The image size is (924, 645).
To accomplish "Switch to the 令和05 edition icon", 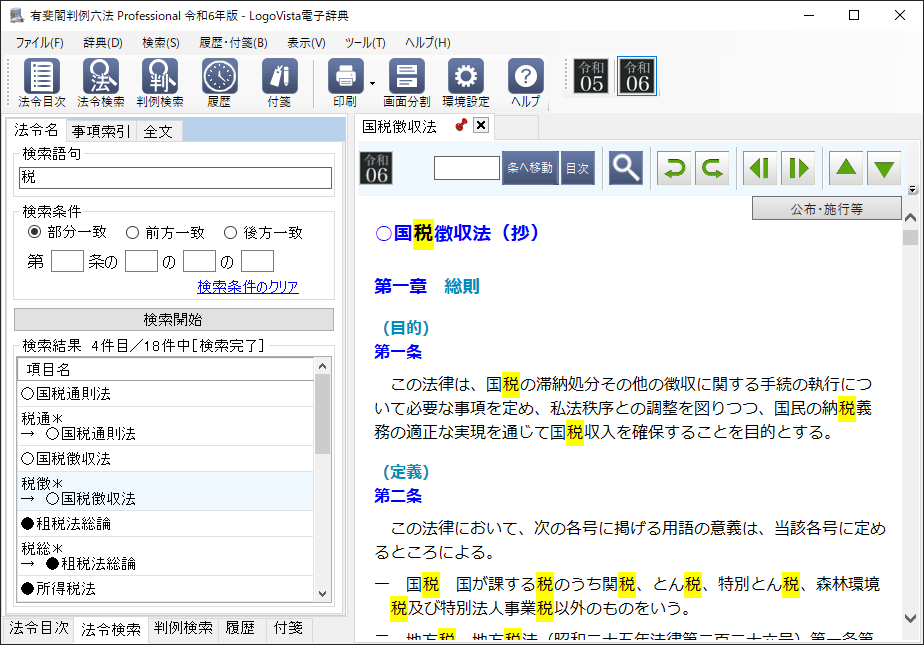I will [591, 76].
